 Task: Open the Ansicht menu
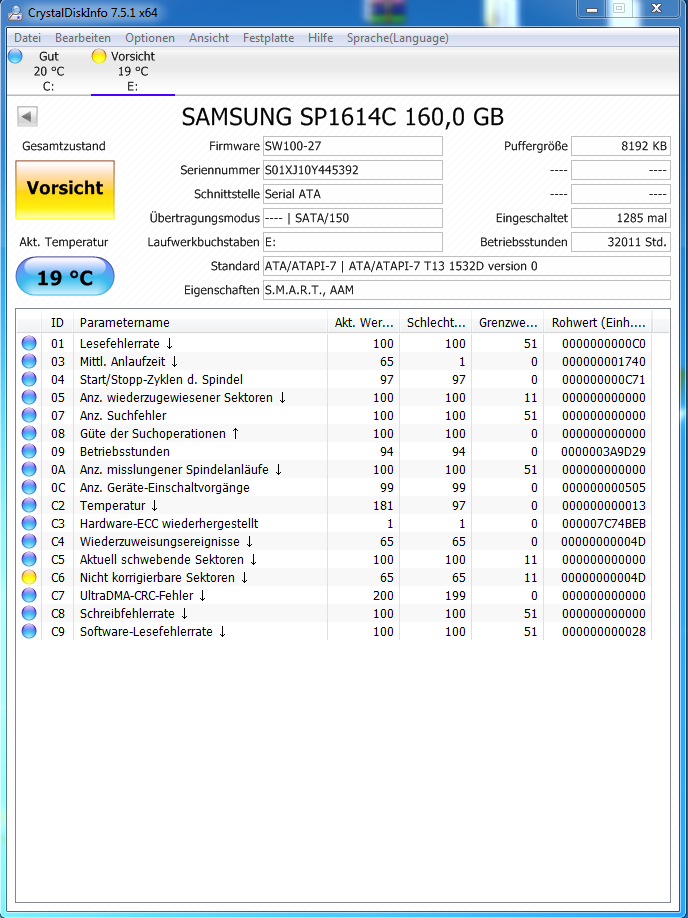[x=209, y=38]
